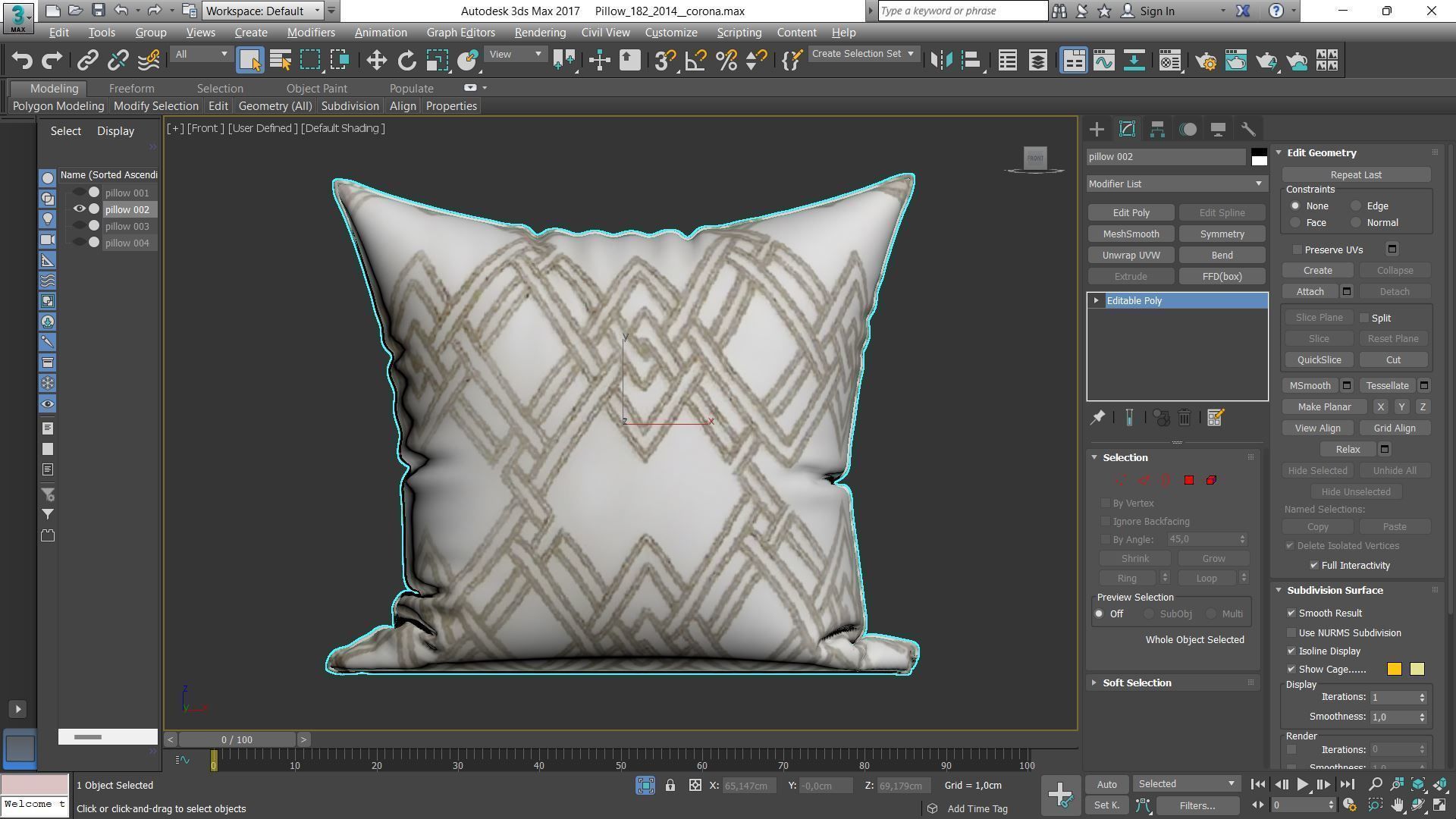Image resolution: width=1456 pixels, height=819 pixels.
Task: Activate the Unlink Selection tool
Action: [118, 60]
